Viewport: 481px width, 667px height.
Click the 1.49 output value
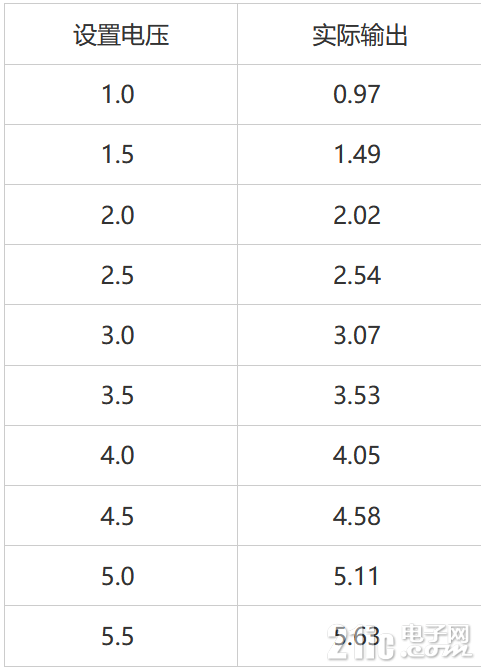pyautogui.click(x=356, y=154)
